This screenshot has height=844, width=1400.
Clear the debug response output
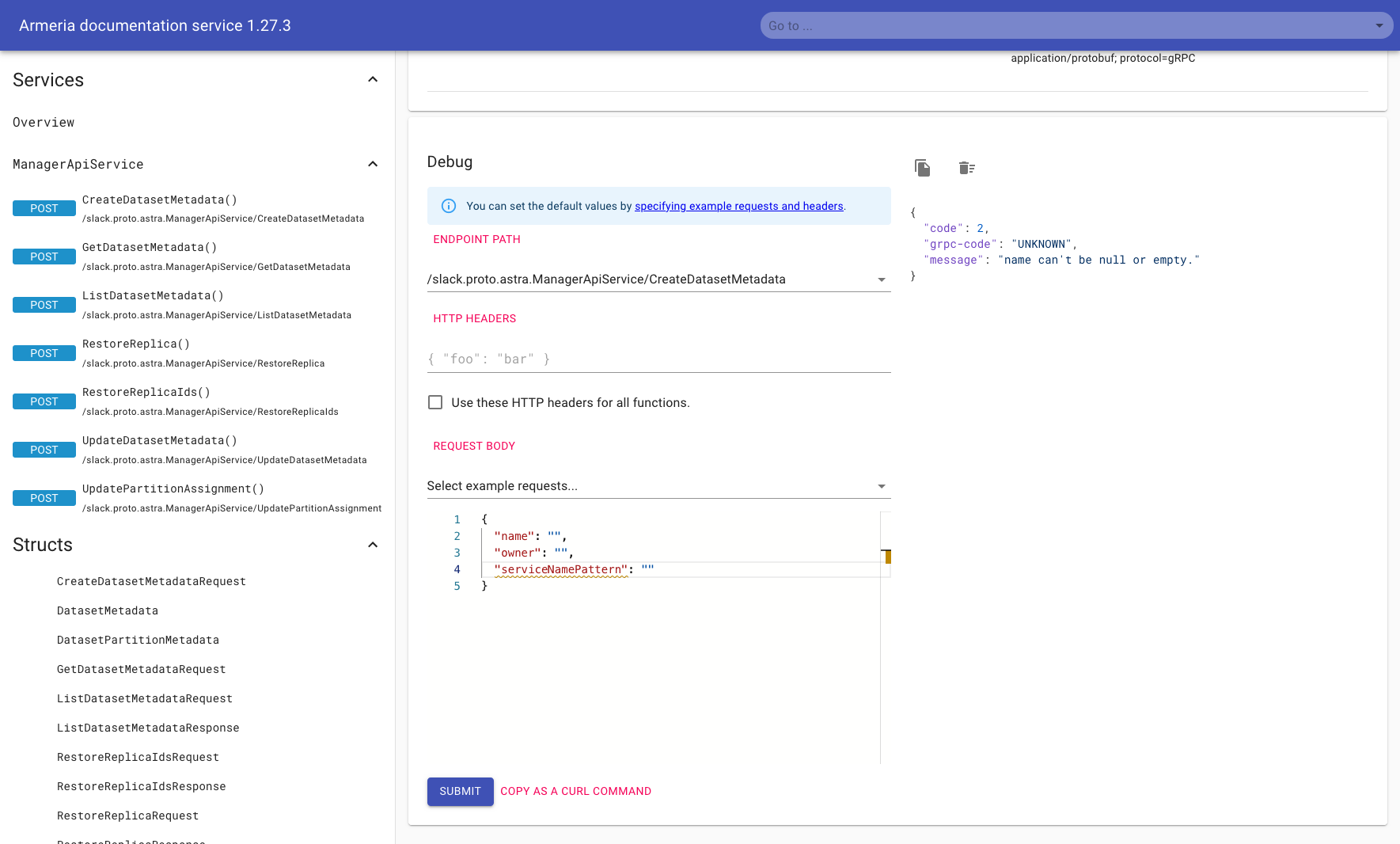pyautogui.click(x=966, y=168)
